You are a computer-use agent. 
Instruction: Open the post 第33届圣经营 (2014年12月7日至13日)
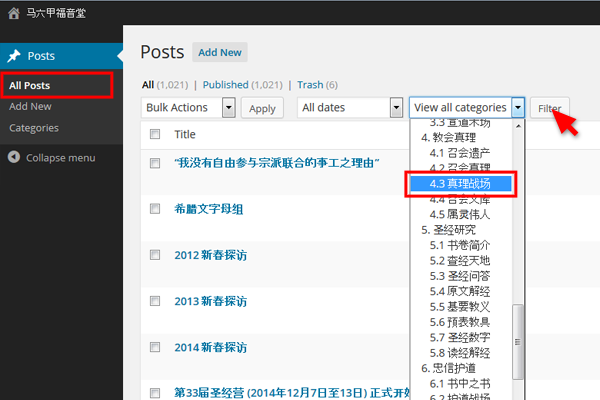coord(292,393)
